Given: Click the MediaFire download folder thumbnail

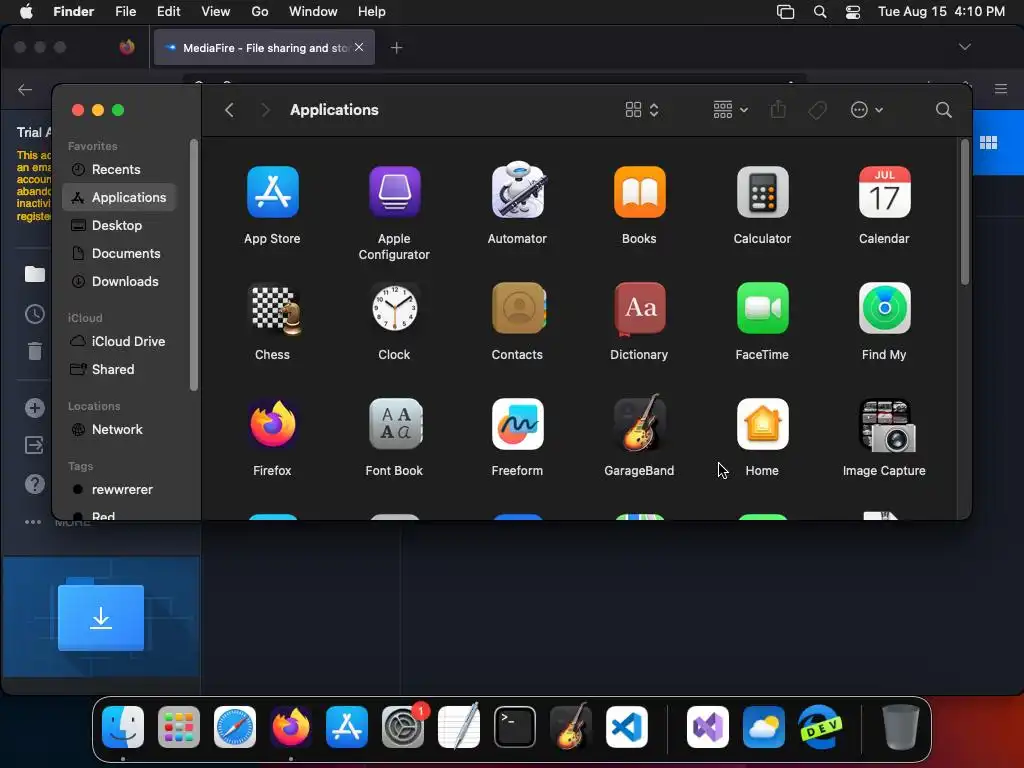Looking at the screenshot, I should (x=101, y=616).
